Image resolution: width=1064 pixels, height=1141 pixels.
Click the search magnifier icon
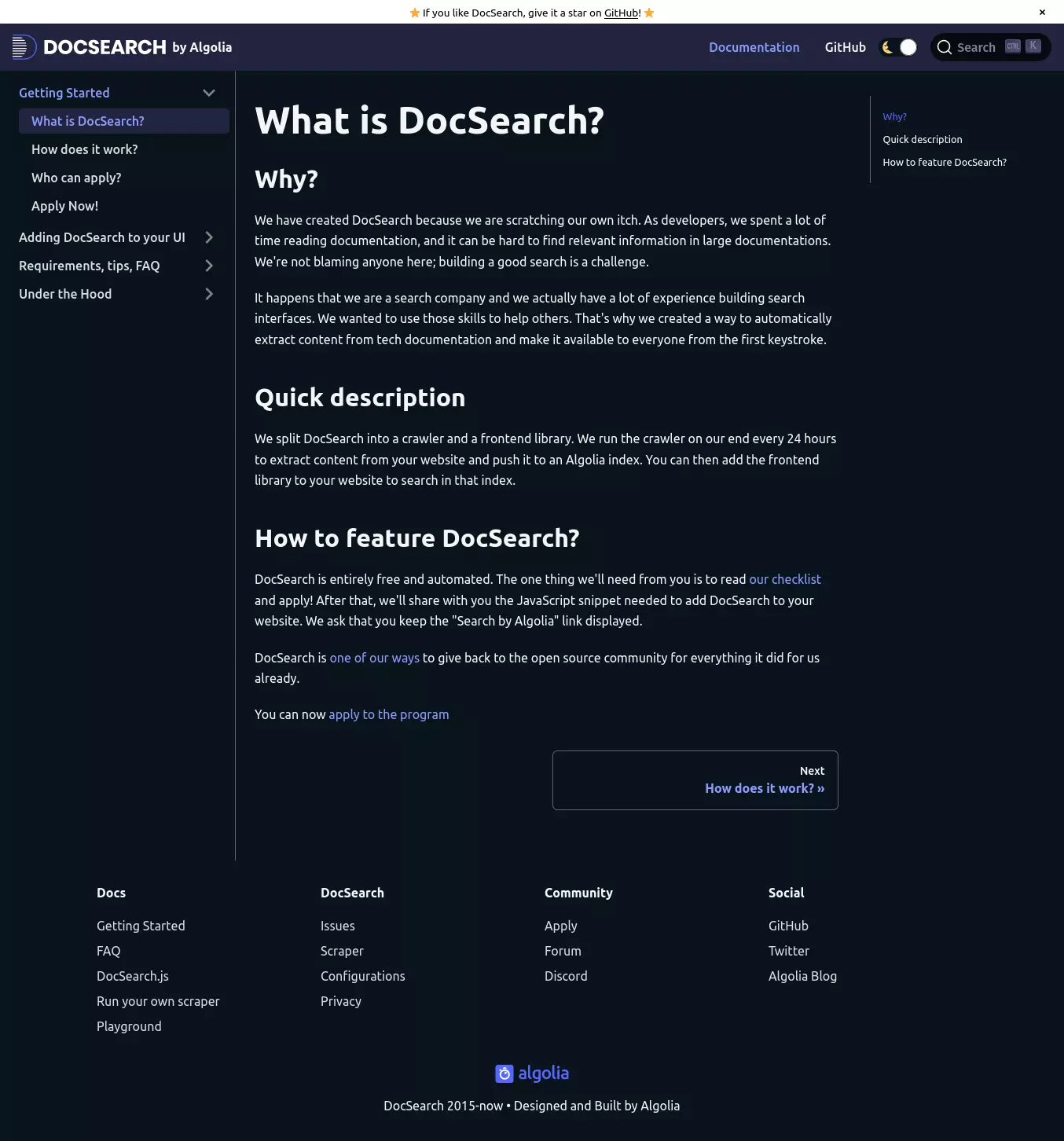pyautogui.click(x=945, y=47)
